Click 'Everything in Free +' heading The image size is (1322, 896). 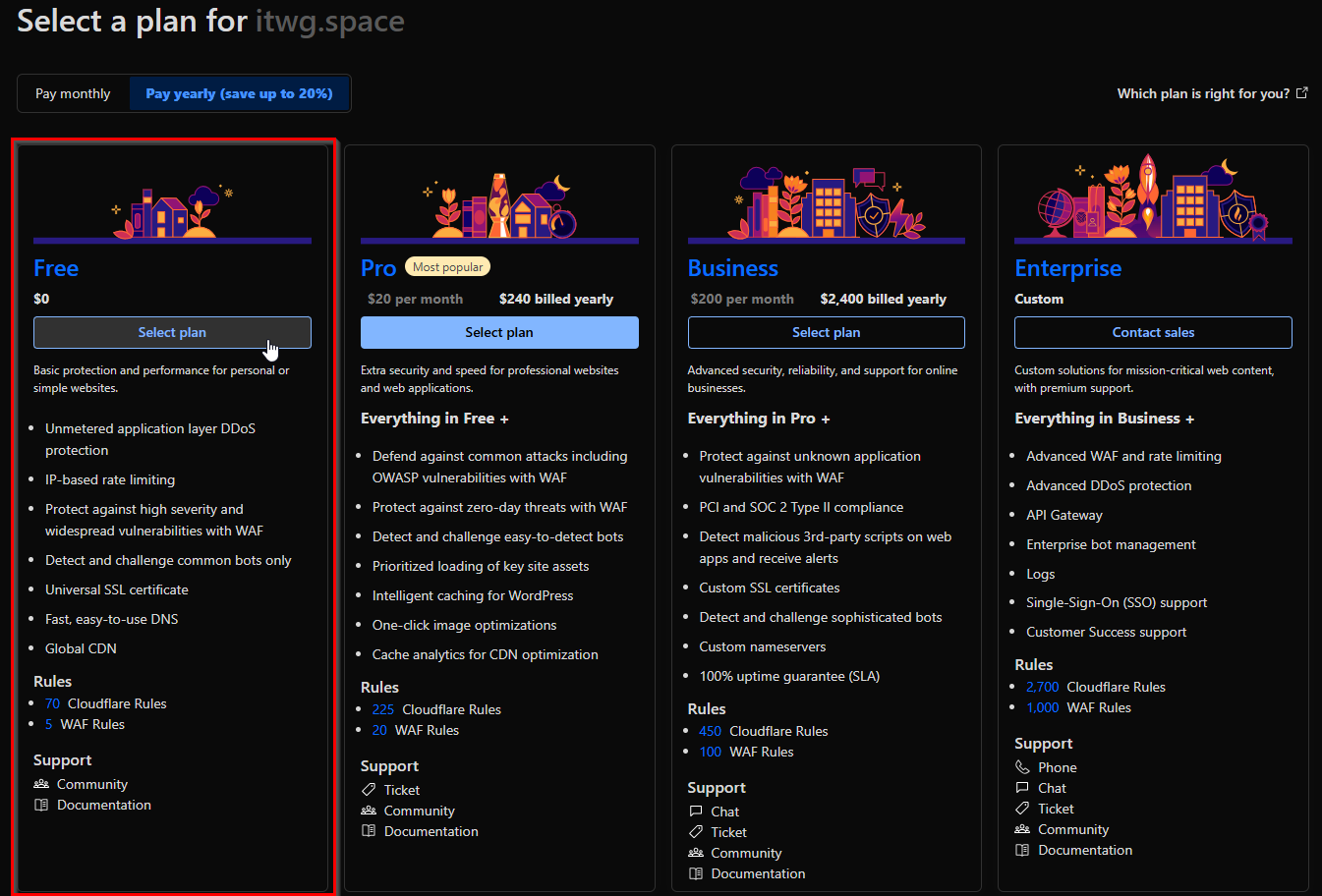click(434, 419)
